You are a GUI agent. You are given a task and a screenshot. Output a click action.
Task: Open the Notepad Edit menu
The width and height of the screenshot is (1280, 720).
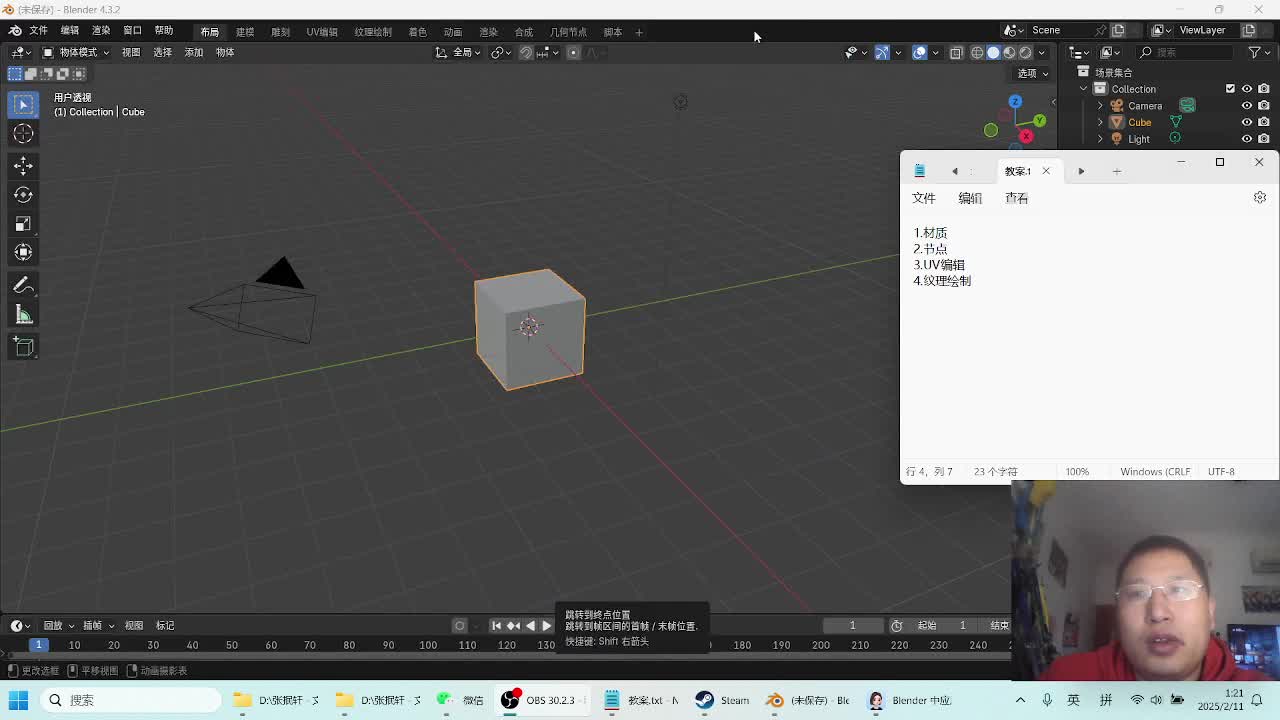[970, 198]
